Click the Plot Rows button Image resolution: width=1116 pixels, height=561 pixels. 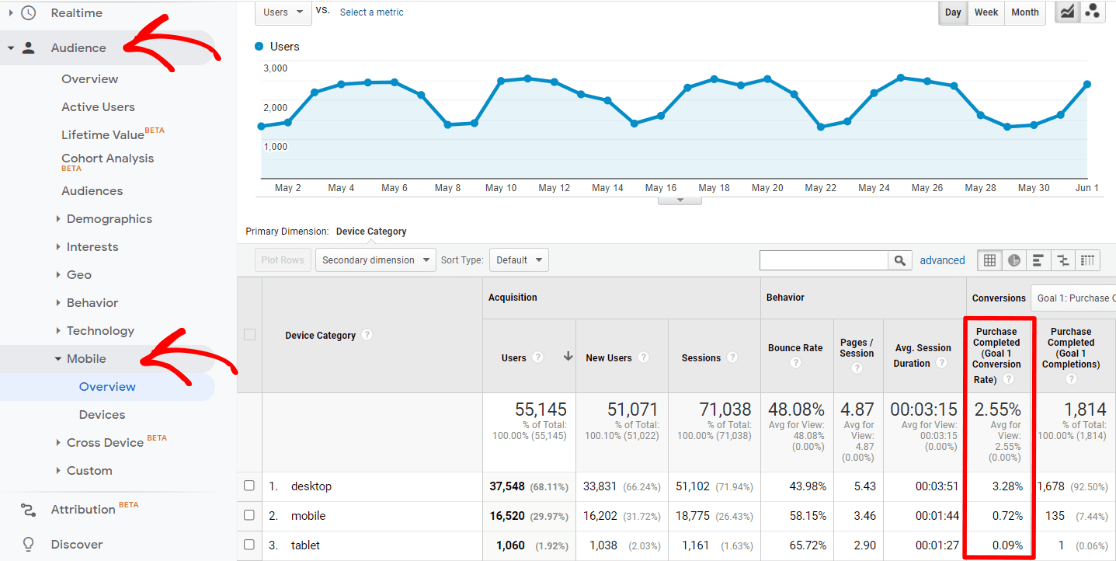pos(283,261)
